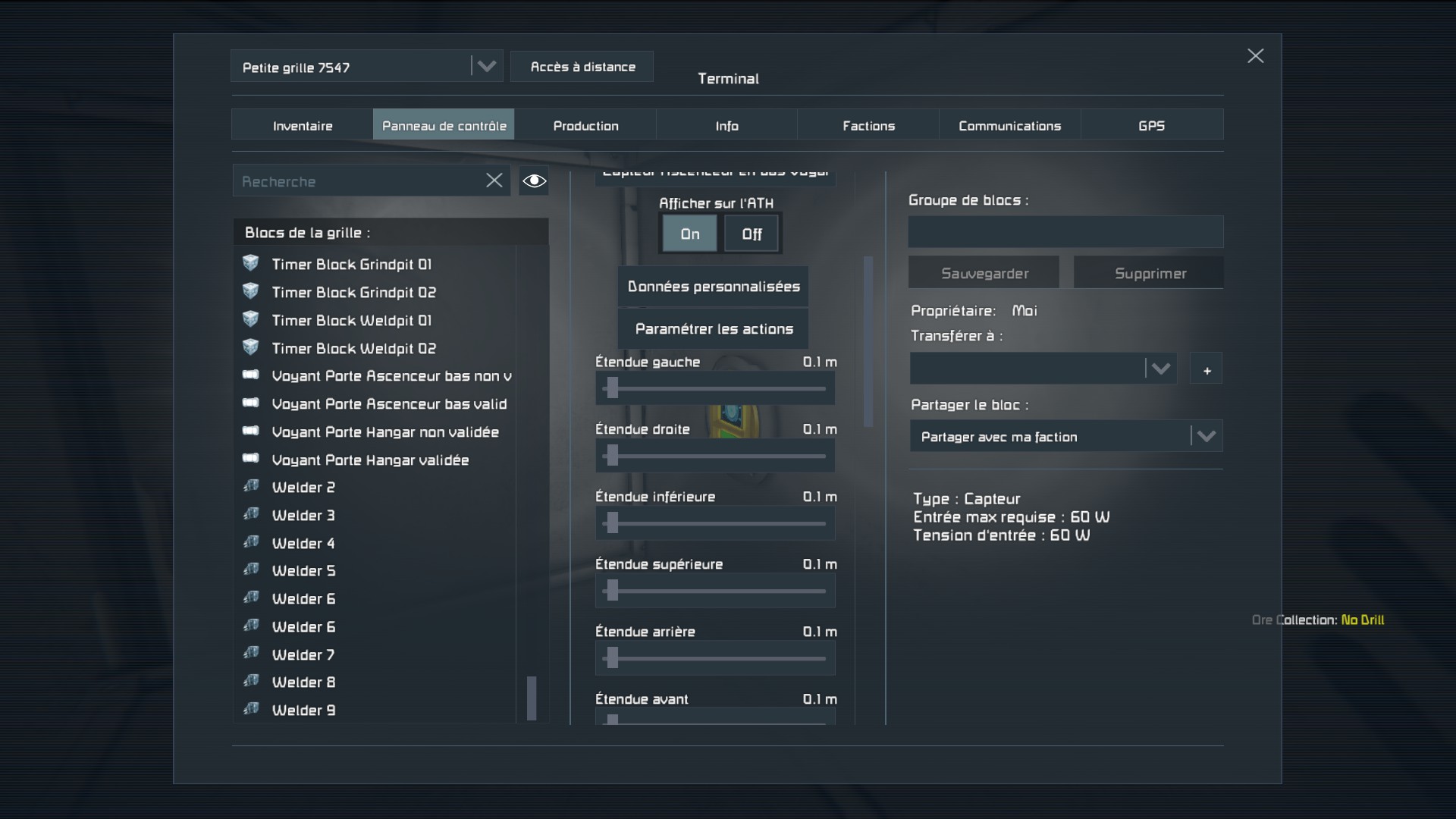Click the welder icon beside Welder 2
Screen dimensions: 1456x819
tap(251, 486)
